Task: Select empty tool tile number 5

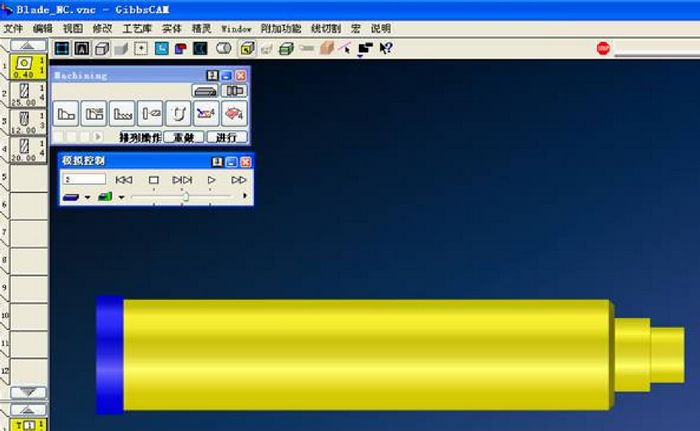Action: [28, 178]
